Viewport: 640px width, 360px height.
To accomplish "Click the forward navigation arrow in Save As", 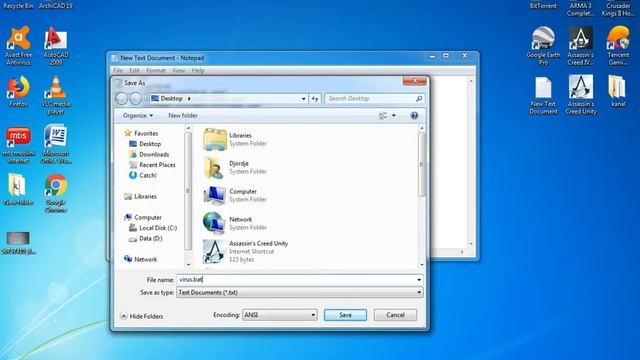I will coord(136,98).
